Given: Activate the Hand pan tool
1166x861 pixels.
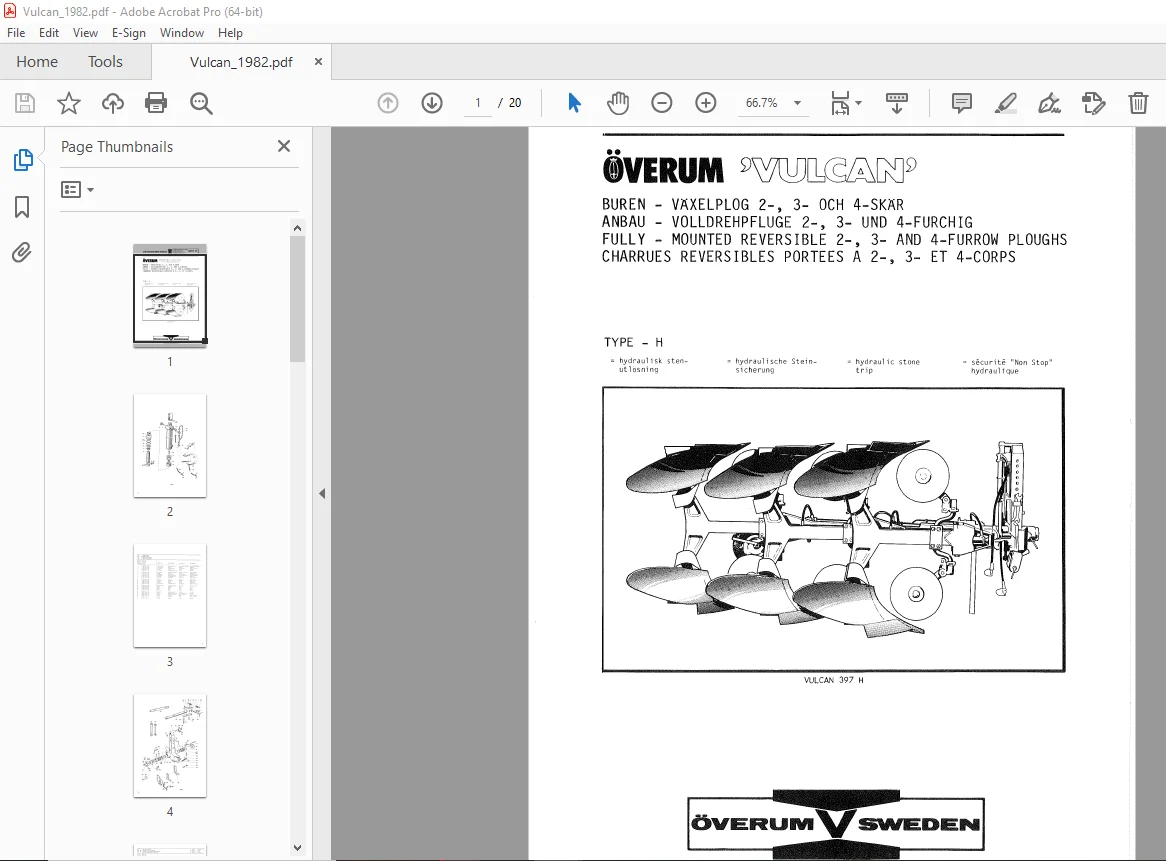Looking at the screenshot, I should point(617,103).
